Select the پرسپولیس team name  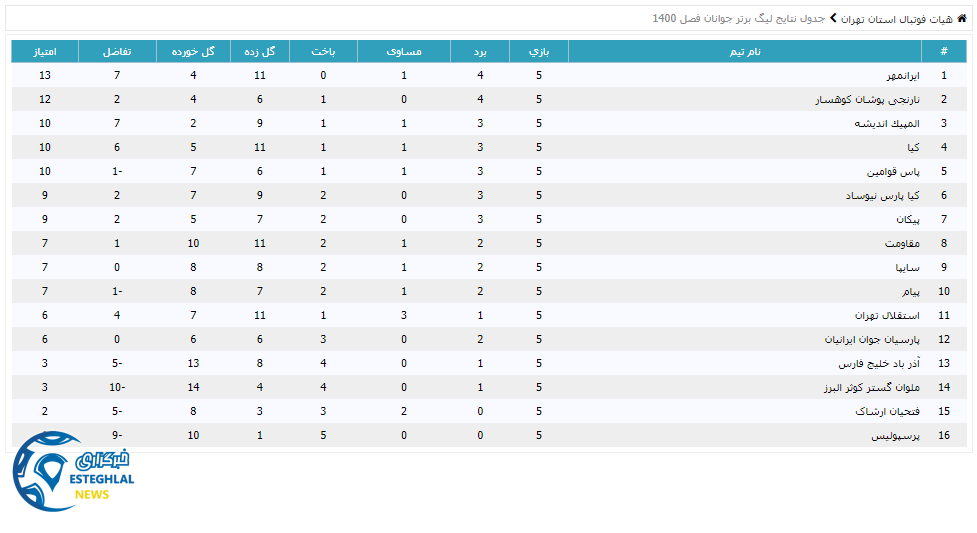pos(895,435)
